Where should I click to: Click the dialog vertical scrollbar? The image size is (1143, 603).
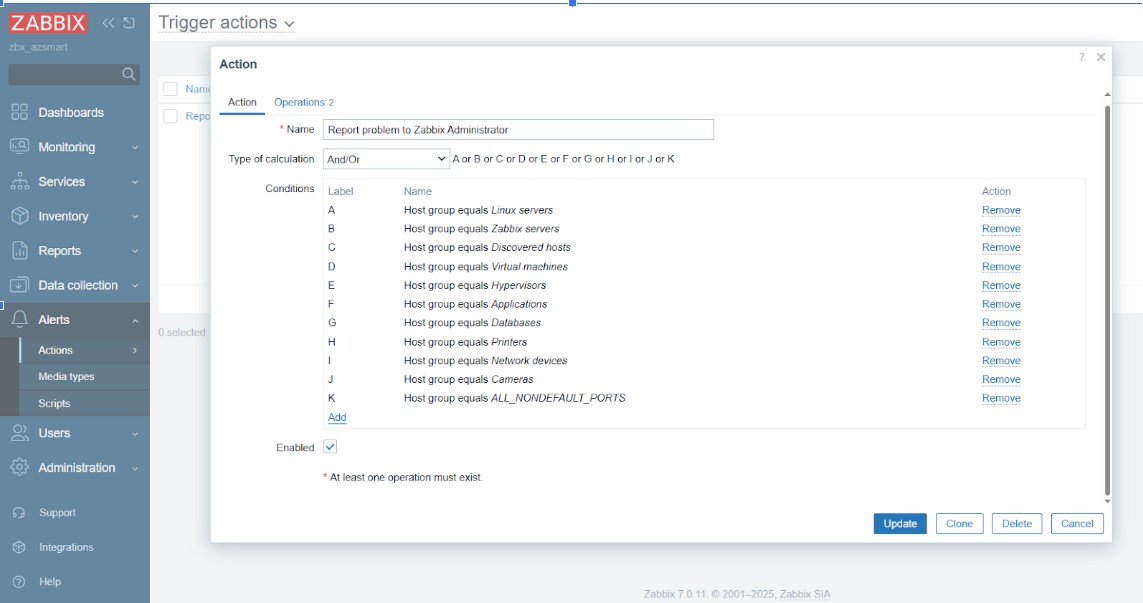point(1106,300)
